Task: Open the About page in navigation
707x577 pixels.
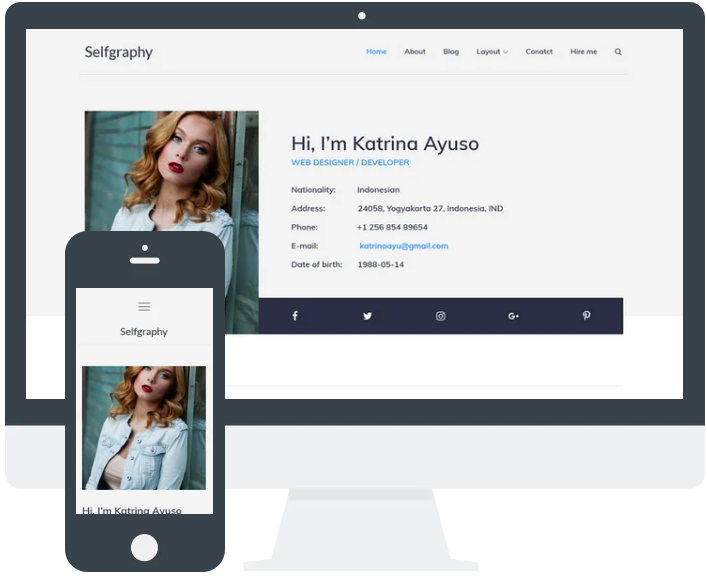Action: 415,52
